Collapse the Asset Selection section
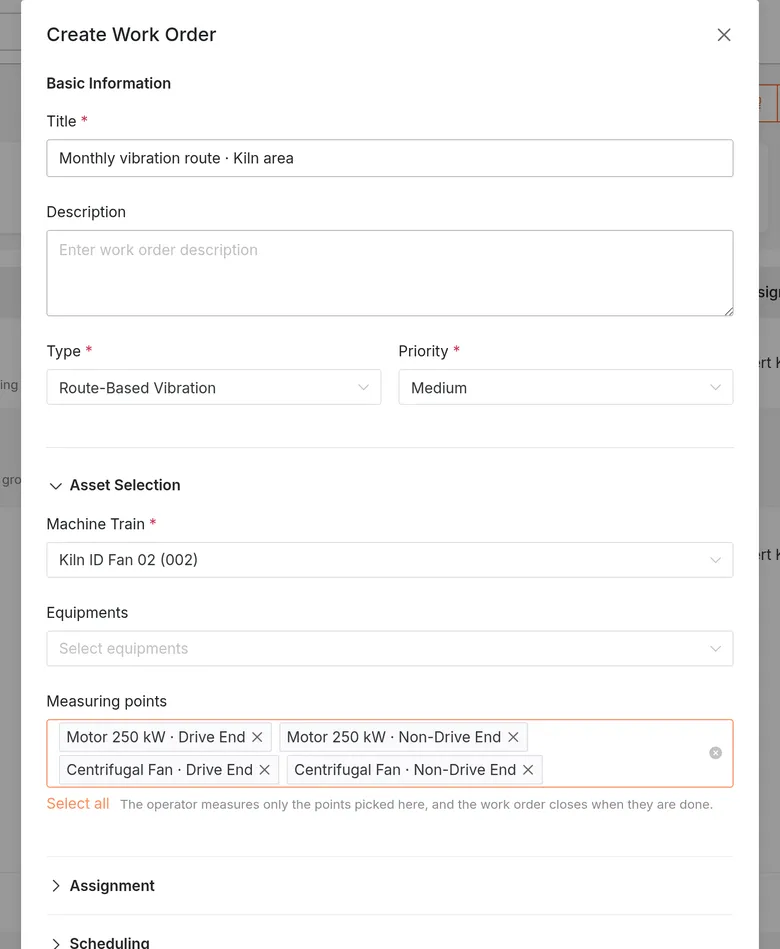The height and width of the screenshot is (949, 780). [x=114, y=485]
